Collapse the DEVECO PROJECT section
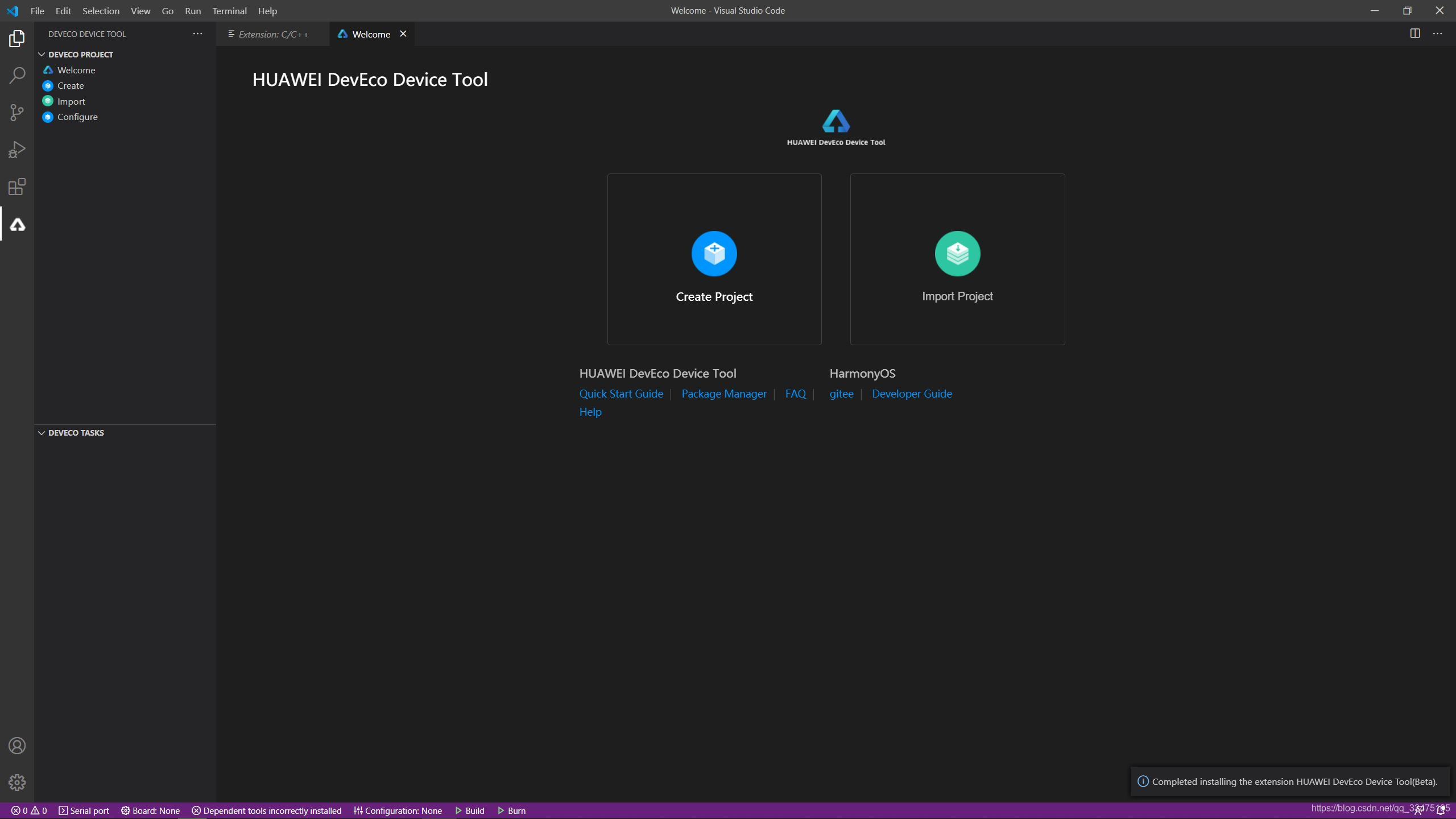The image size is (1456, 819). [42, 55]
